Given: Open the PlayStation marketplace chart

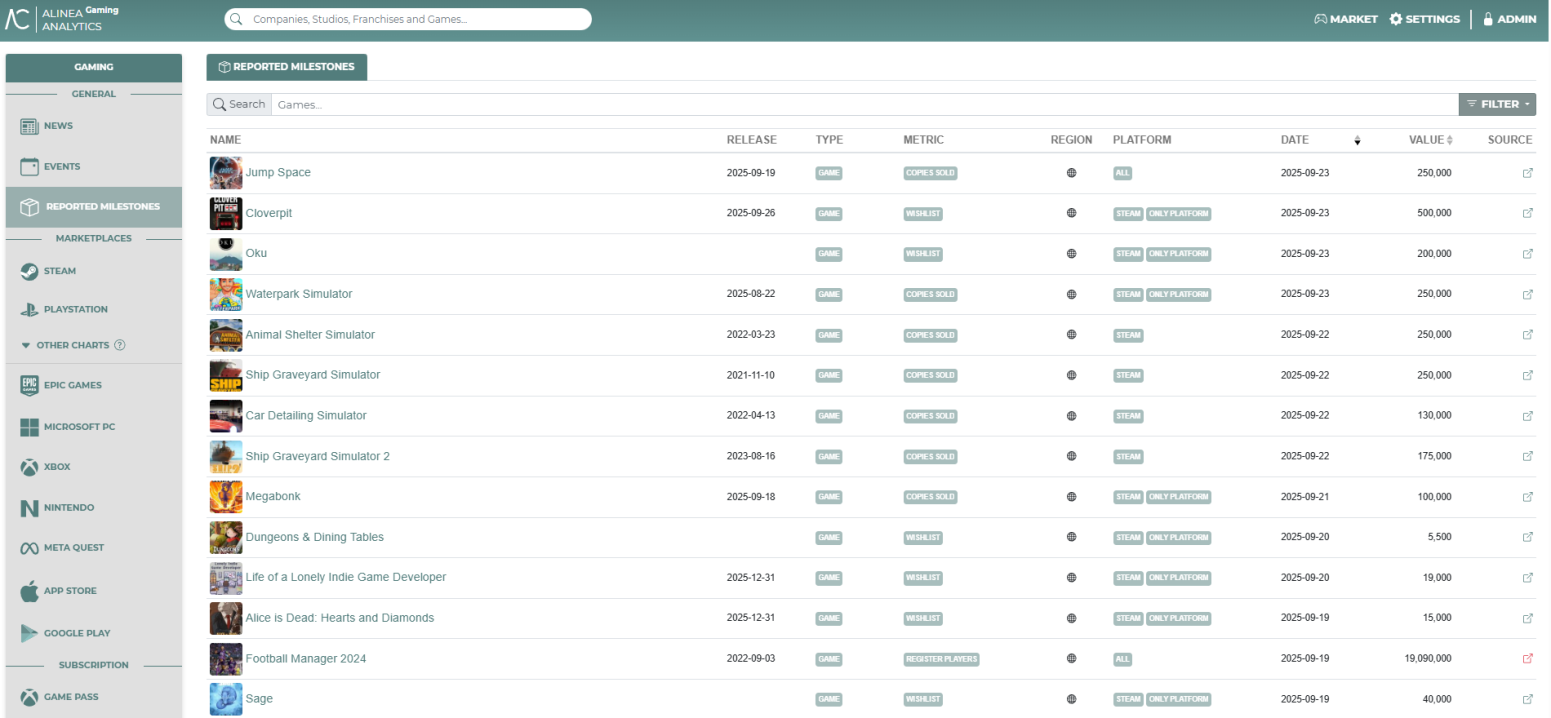Looking at the screenshot, I should (94, 310).
